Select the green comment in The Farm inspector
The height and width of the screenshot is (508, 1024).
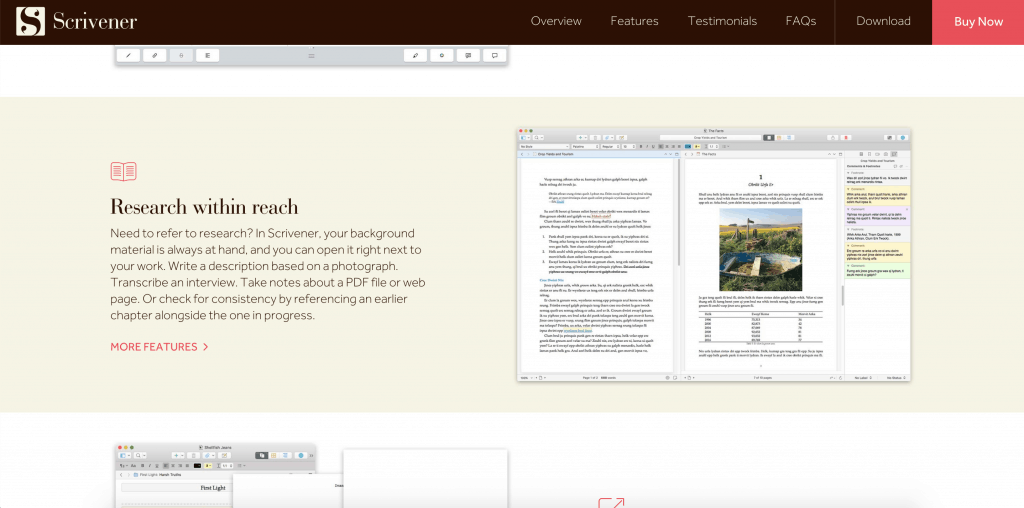(x=877, y=270)
